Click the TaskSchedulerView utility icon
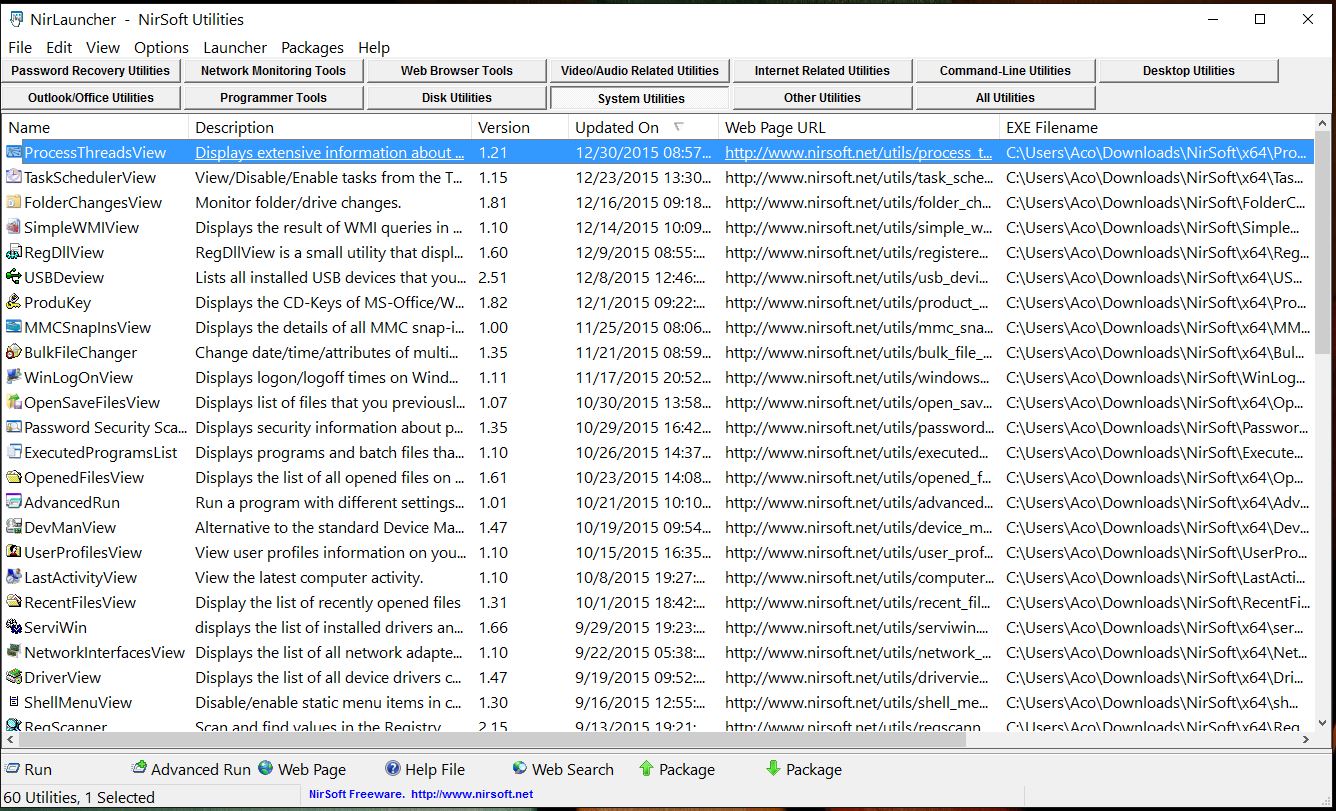 coord(14,177)
